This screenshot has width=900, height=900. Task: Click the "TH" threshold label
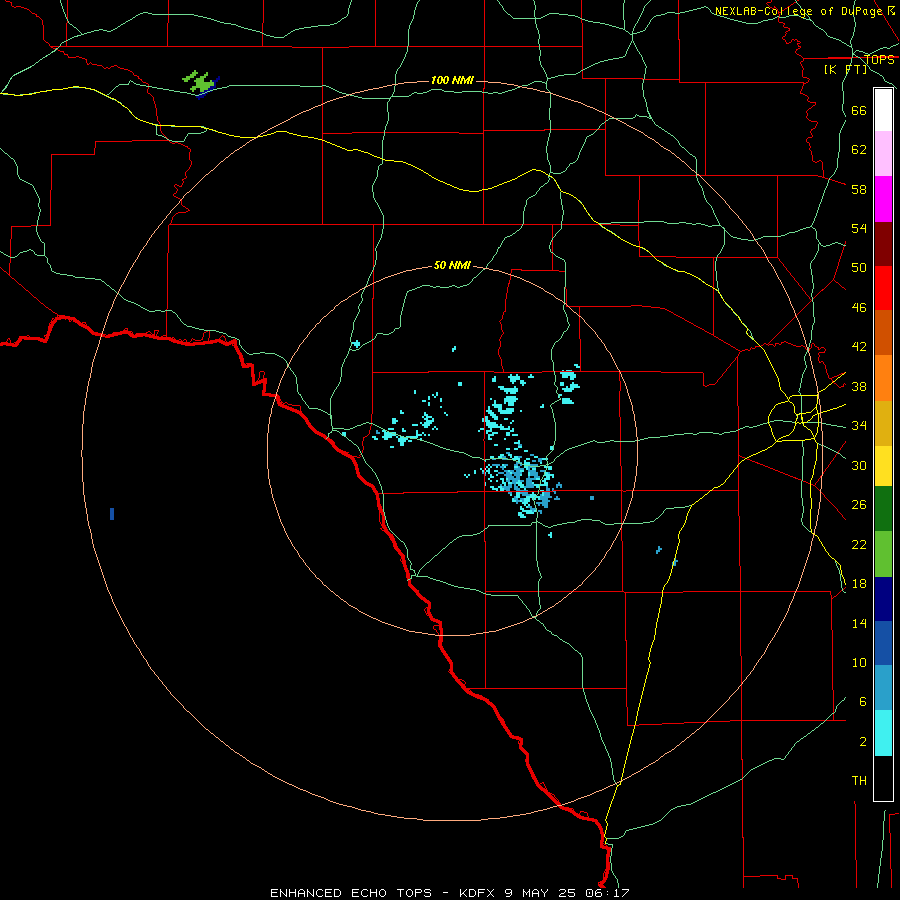coord(859,781)
